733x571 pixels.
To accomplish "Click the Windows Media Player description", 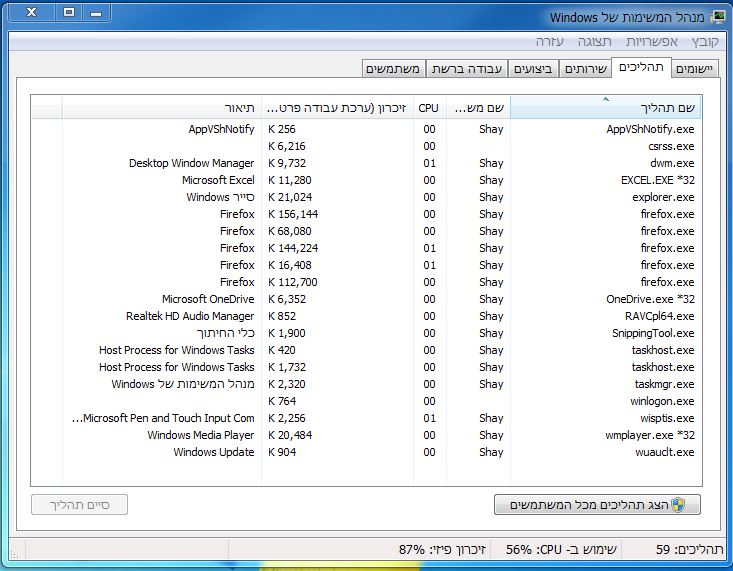I will 201,435.
